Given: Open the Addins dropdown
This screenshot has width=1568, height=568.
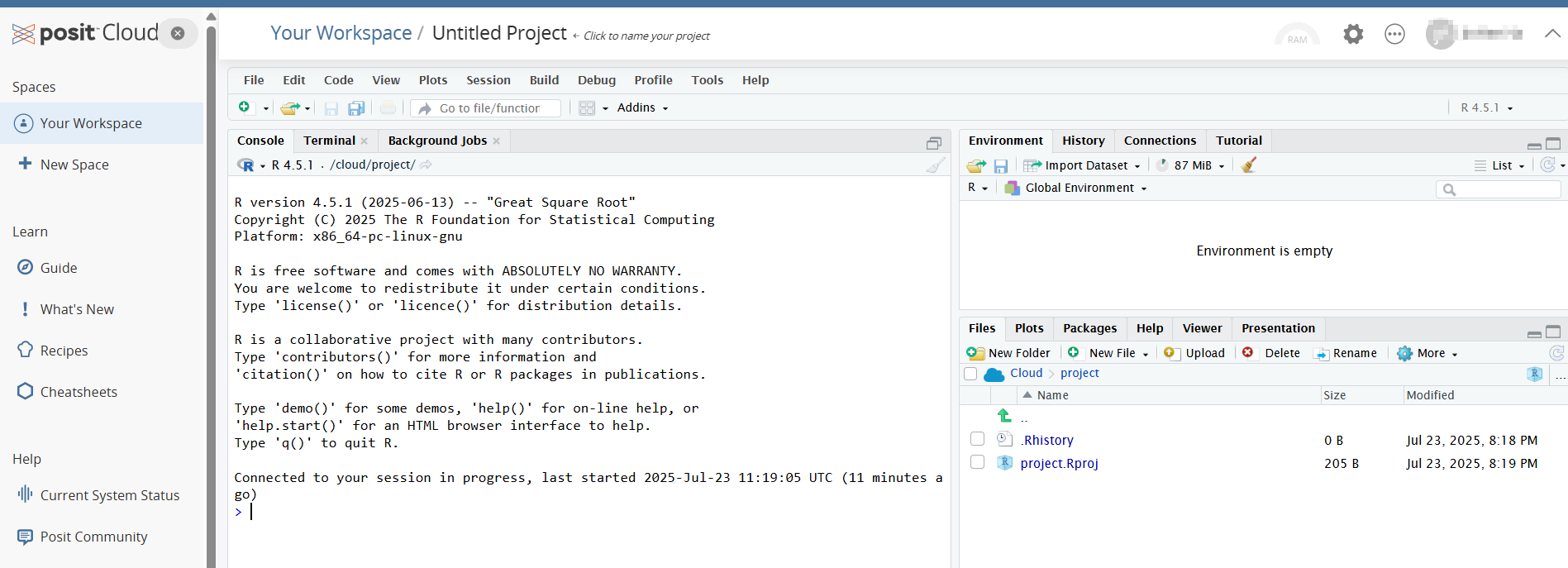Looking at the screenshot, I should (642, 107).
